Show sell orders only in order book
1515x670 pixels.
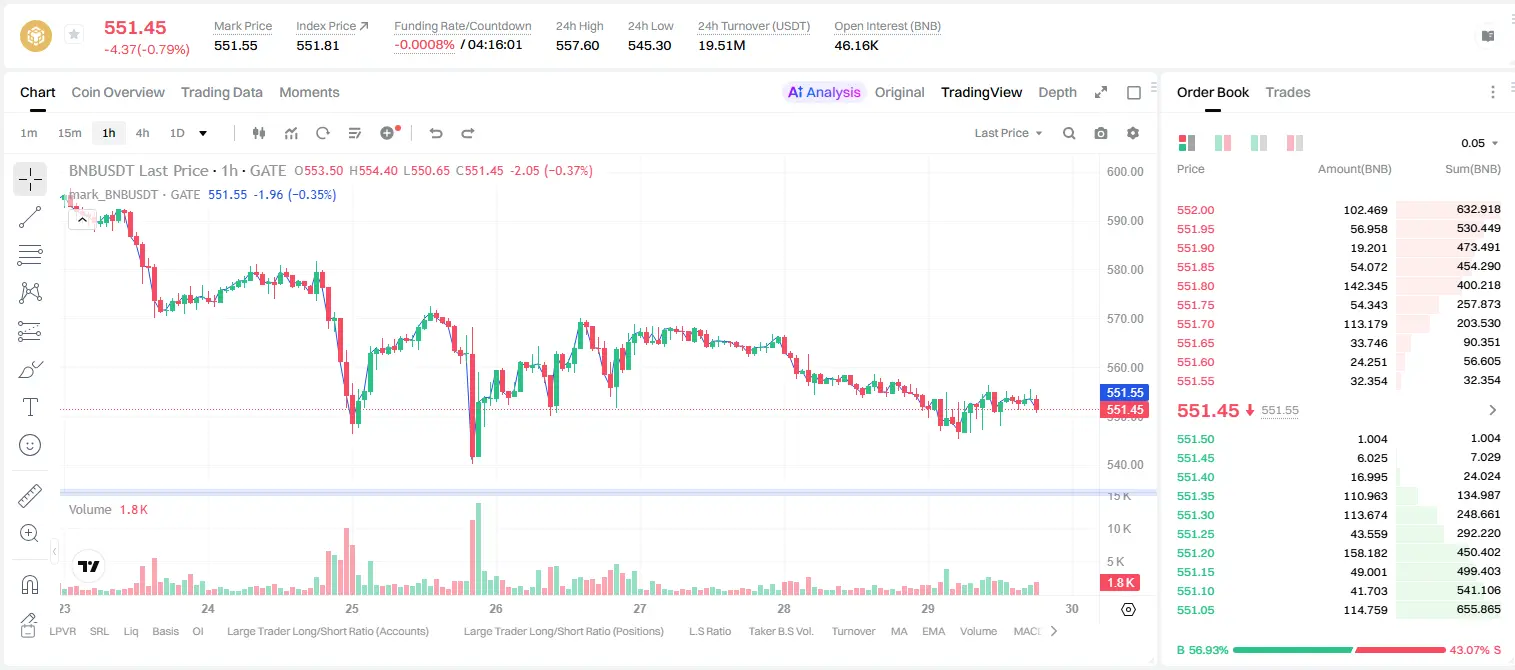tap(1295, 143)
